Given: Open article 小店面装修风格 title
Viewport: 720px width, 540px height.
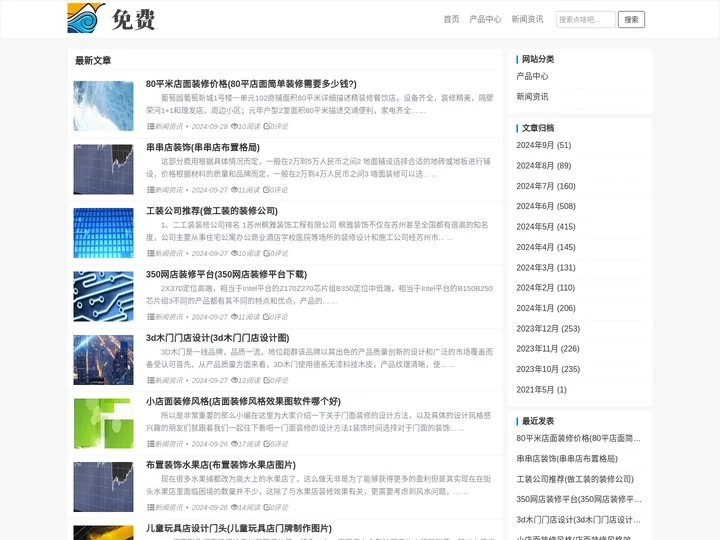Looking at the screenshot, I should [x=243, y=401].
